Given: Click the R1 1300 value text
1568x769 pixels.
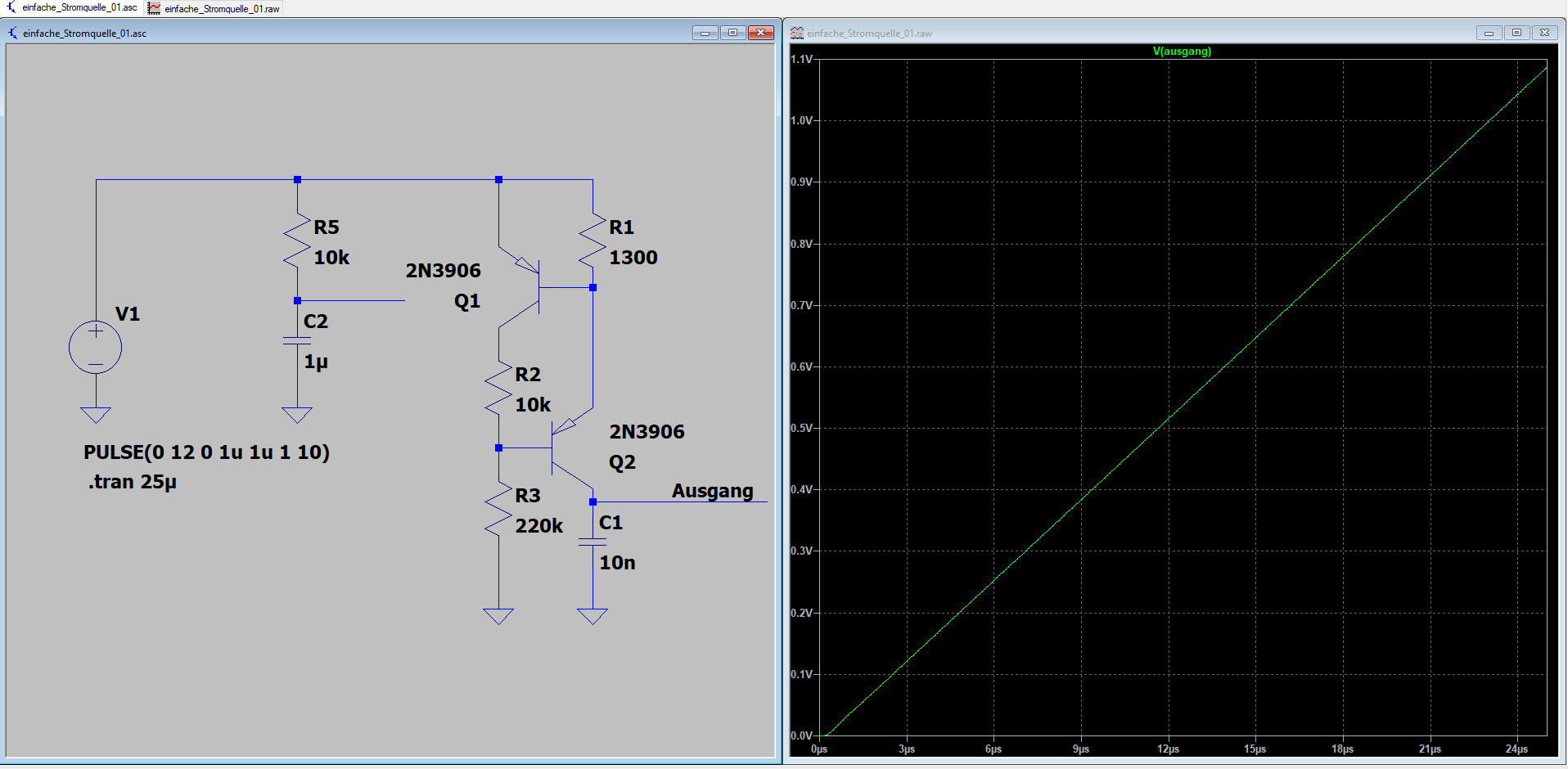Looking at the screenshot, I should click(x=633, y=258).
